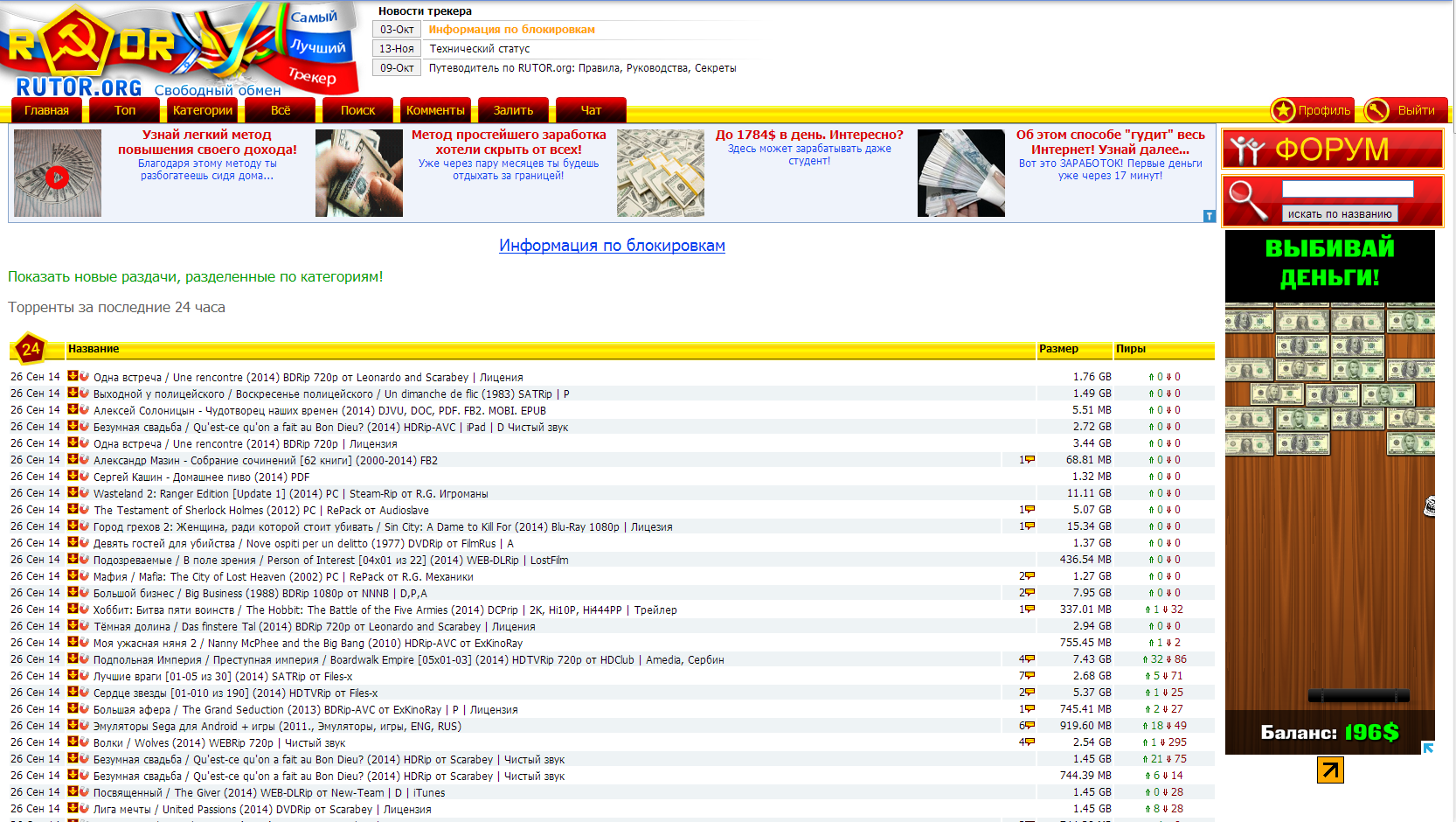Image resolution: width=1456 pixels, height=822 pixels.
Task: Click the small blue ad marker icon
Action: click(x=1210, y=216)
